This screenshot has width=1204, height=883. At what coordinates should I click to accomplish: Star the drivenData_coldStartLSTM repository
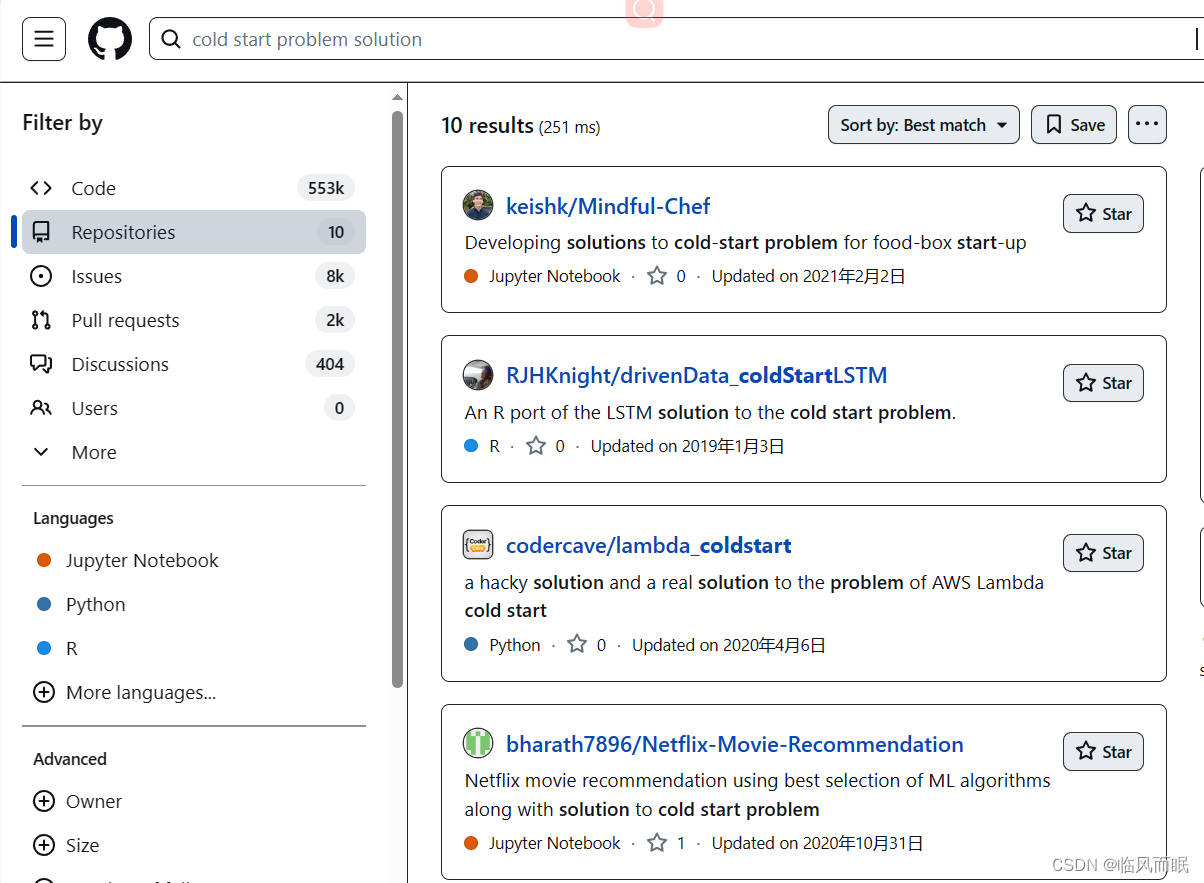pyautogui.click(x=1103, y=383)
